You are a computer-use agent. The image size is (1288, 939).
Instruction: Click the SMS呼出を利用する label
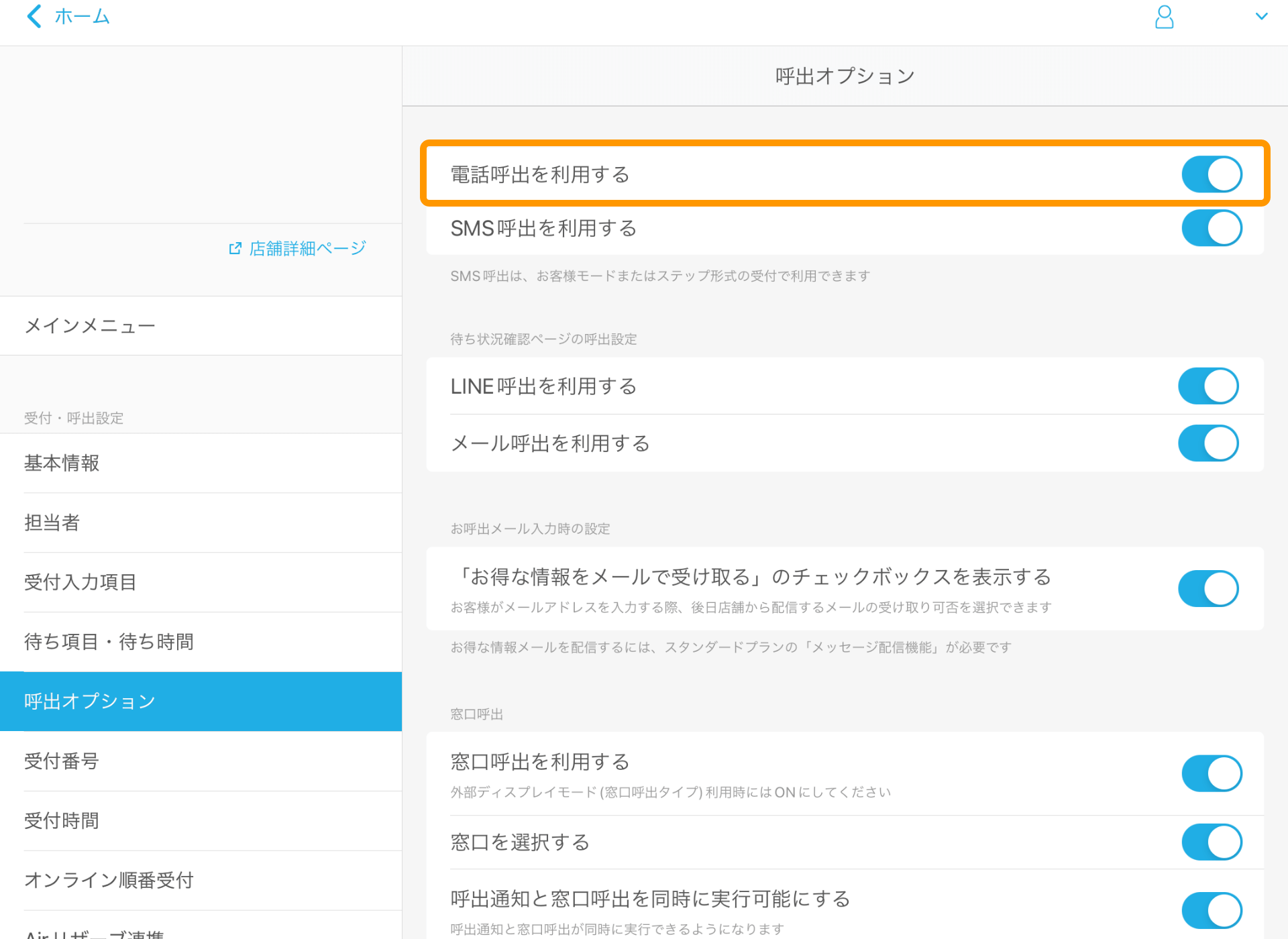(543, 229)
